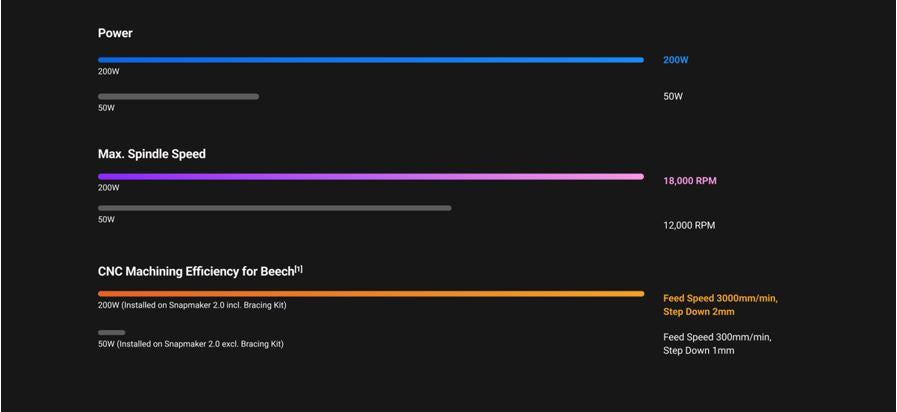Image resolution: width=897 pixels, height=412 pixels.
Task: Click the "50W" value in the right column
Action: [x=673, y=97]
